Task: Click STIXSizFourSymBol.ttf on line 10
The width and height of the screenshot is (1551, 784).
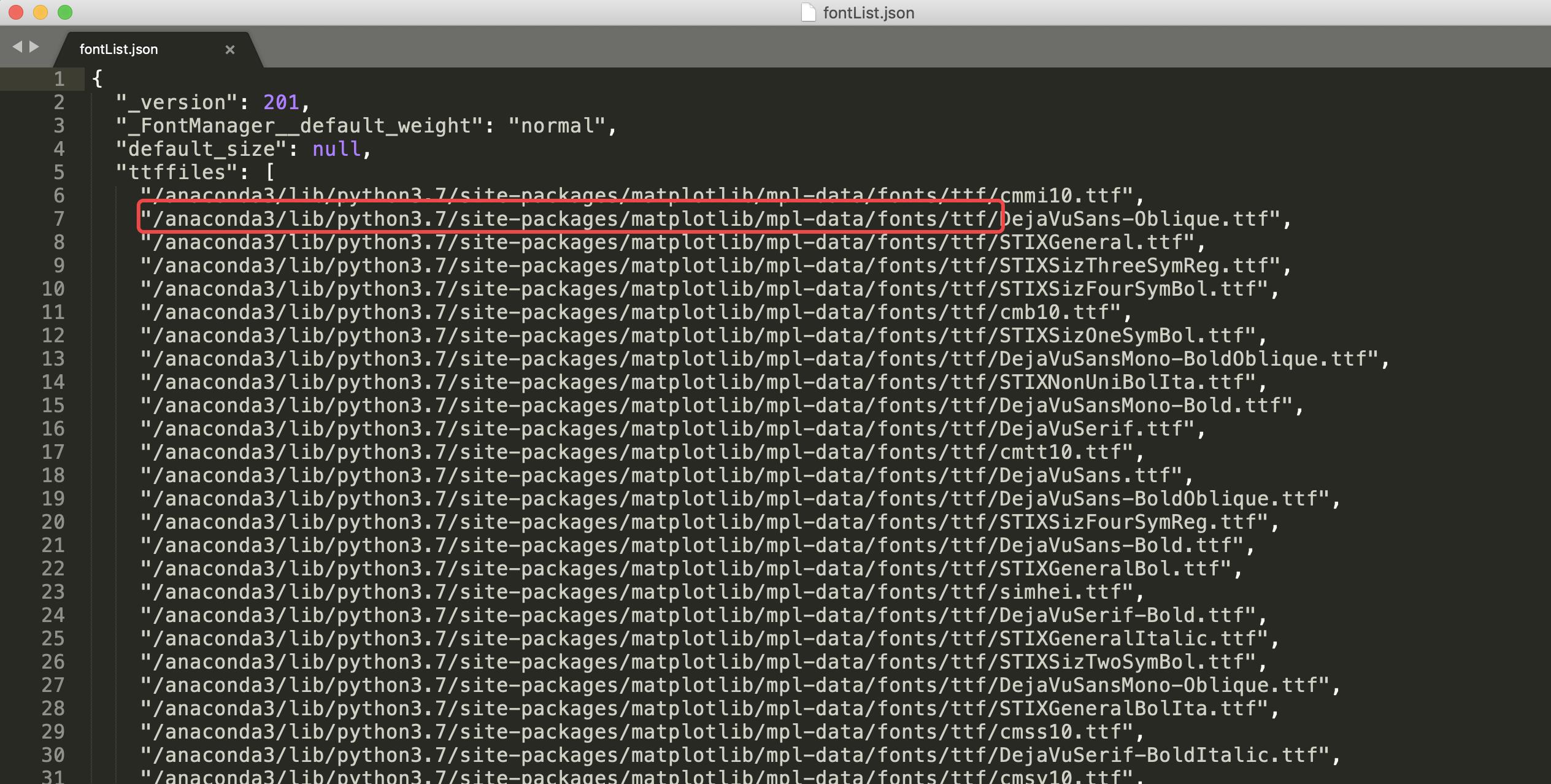Action: (1128, 289)
